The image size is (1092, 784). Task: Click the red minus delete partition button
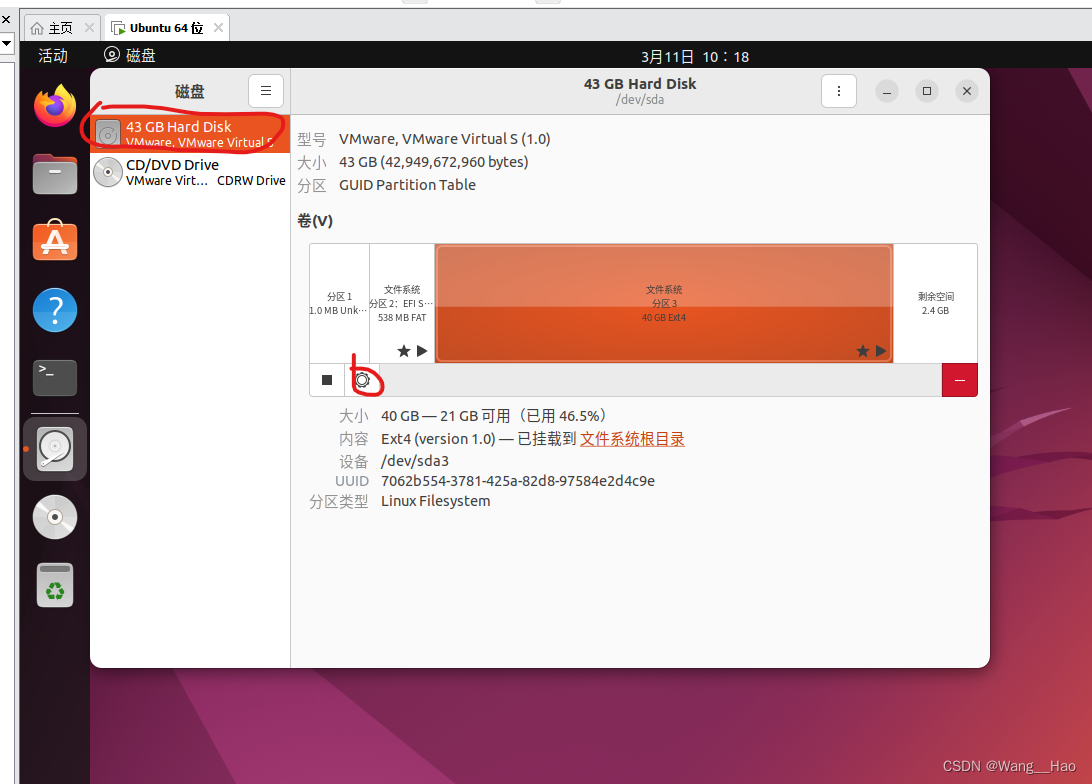[959, 380]
